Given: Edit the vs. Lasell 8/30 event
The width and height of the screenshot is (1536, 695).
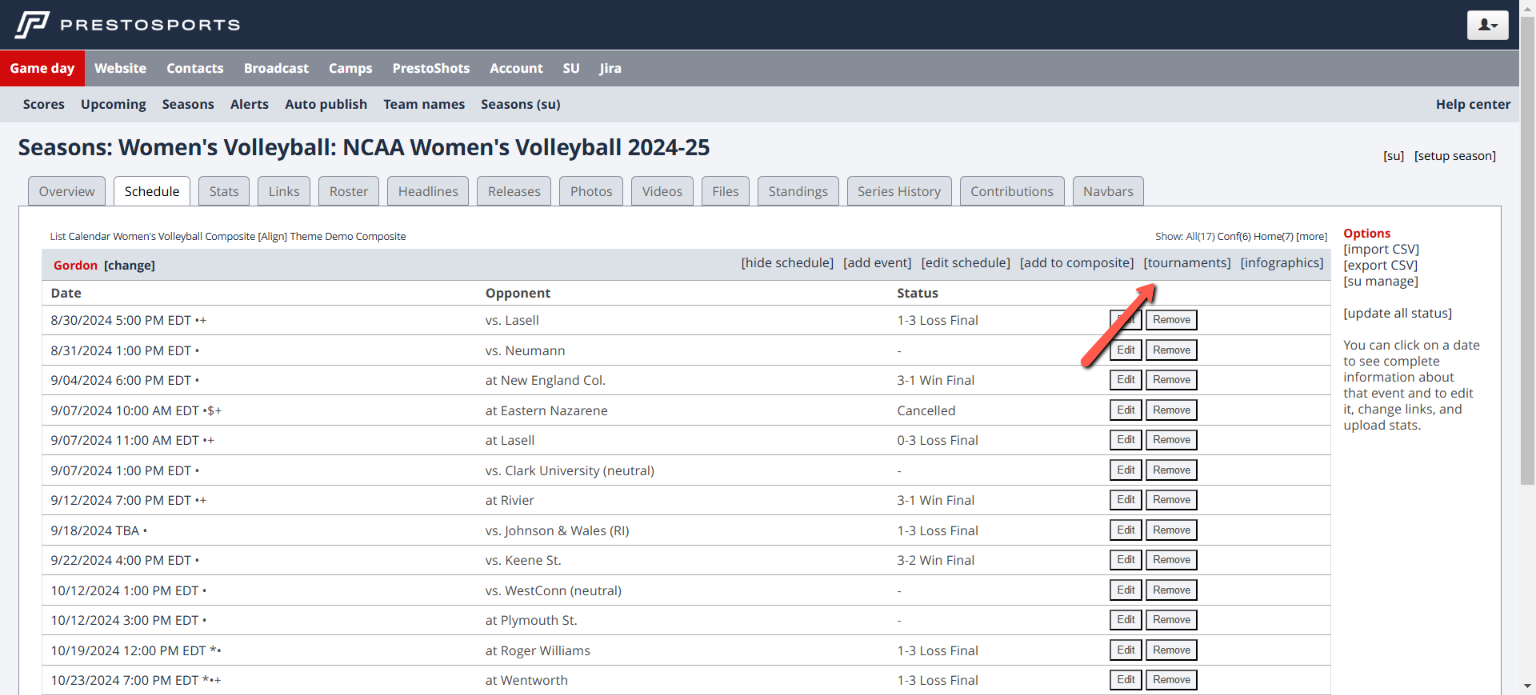Looking at the screenshot, I should 1126,320.
